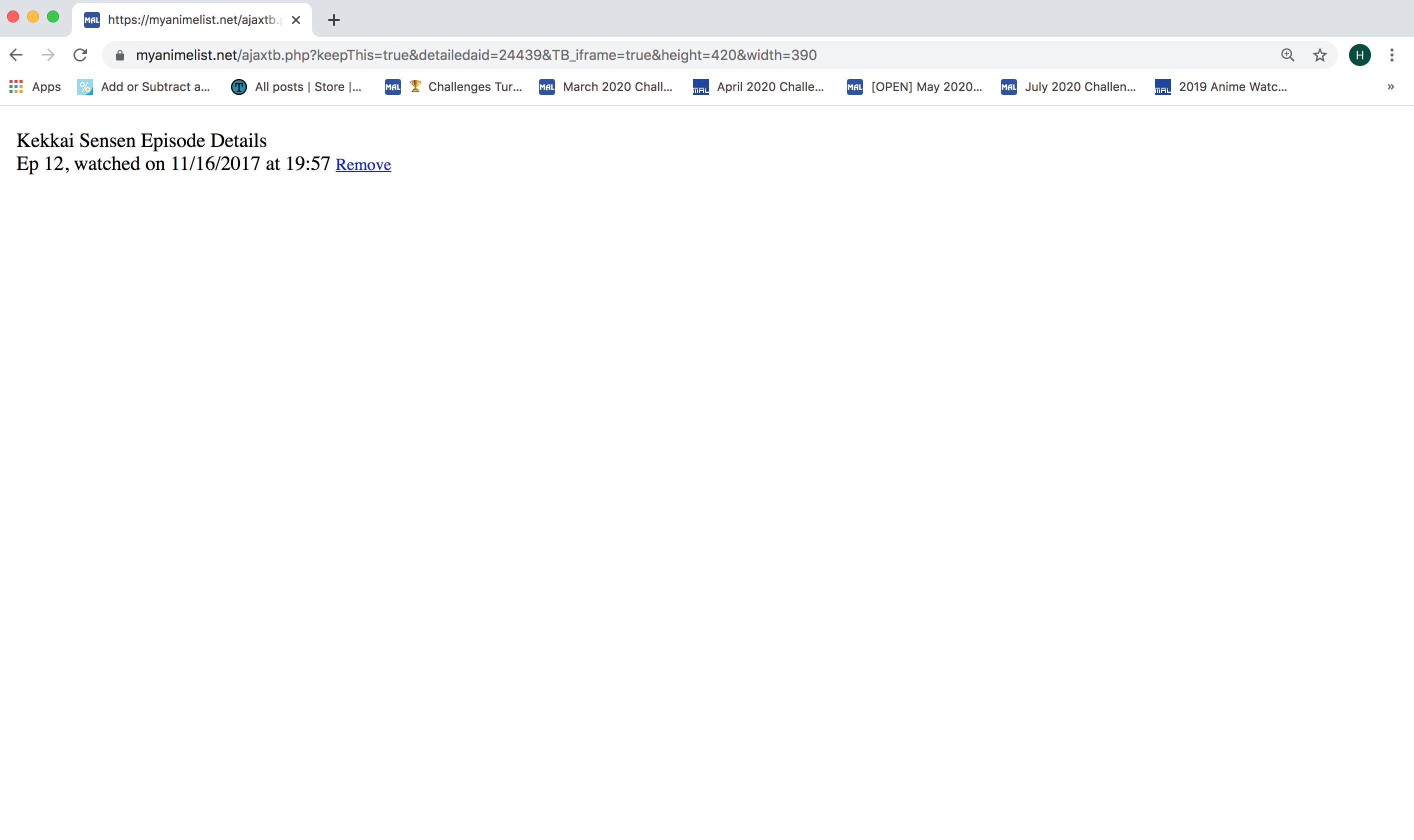Open All posts Store bookmark
Screen dimensions: 1414x840
point(296,86)
